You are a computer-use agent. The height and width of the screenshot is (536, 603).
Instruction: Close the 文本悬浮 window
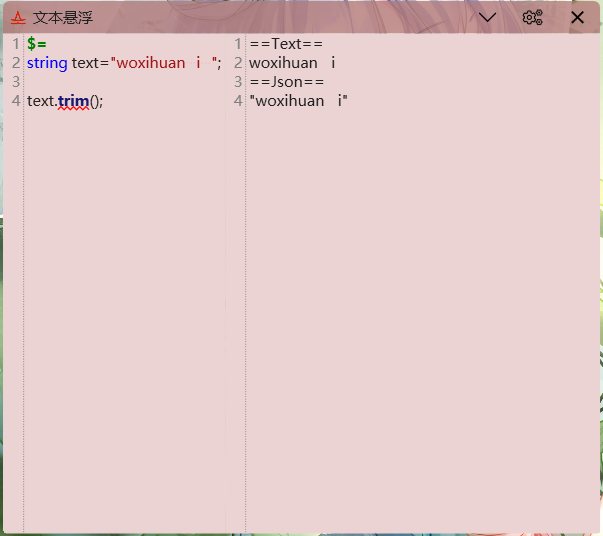tap(577, 18)
